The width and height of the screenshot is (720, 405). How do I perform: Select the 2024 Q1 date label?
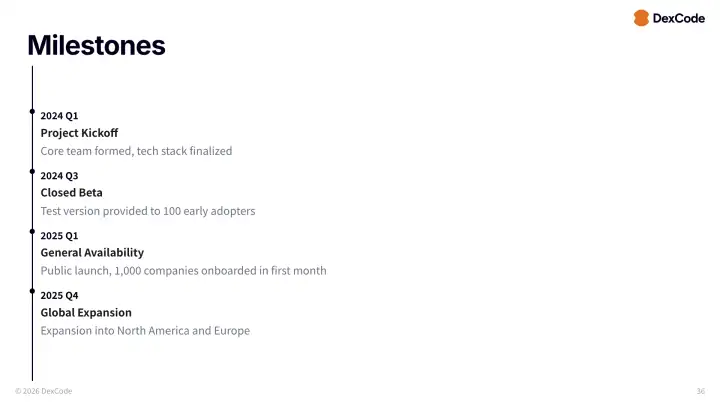pos(59,116)
